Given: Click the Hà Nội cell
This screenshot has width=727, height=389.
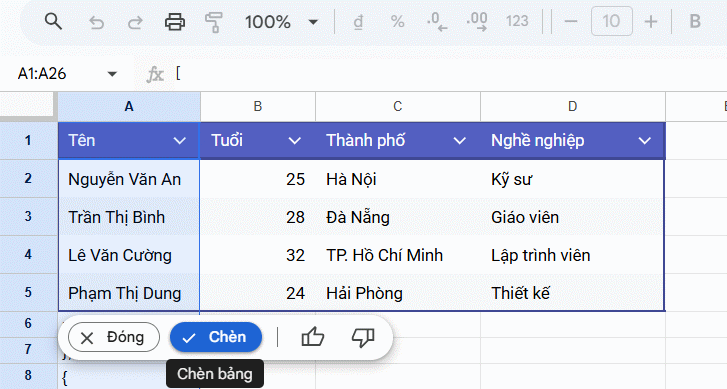Looking at the screenshot, I should 398,179.
